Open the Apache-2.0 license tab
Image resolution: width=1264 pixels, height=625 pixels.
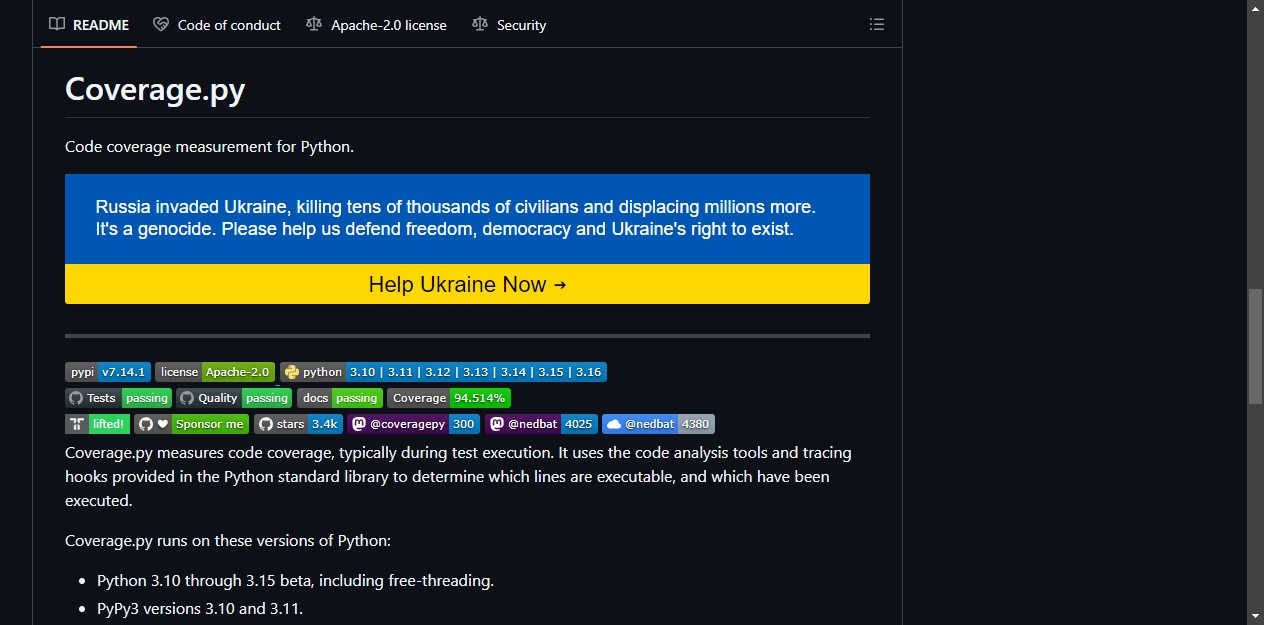pyautogui.click(x=377, y=25)
